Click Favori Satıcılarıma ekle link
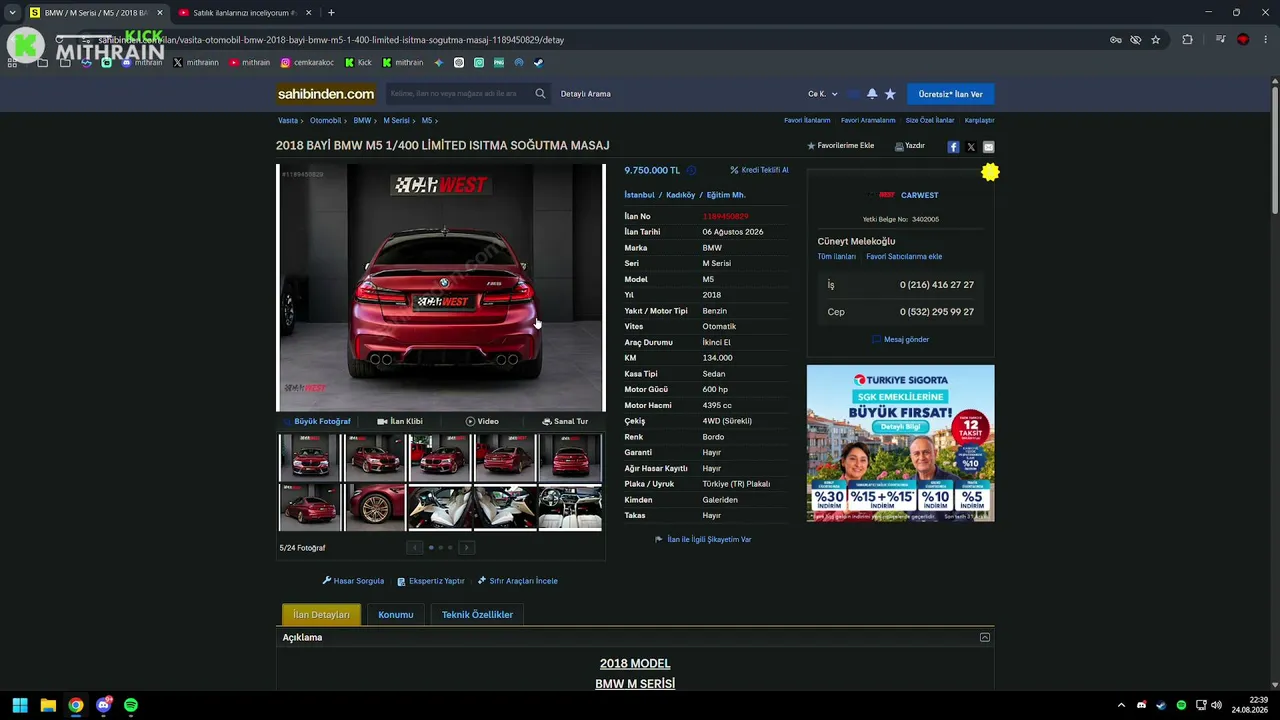 tap(904, 257)
